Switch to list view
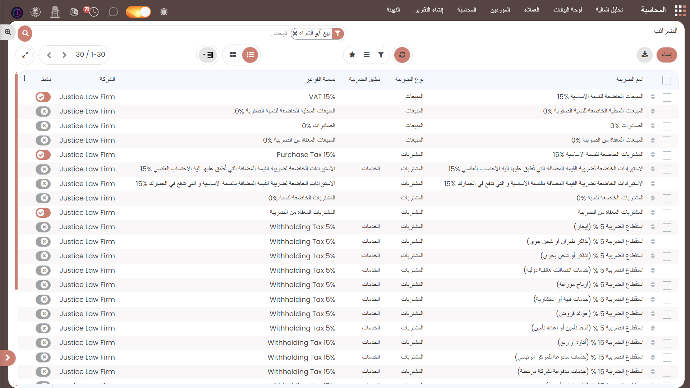Image resolution: width=690 pixels, height=388 pixels. pos(250,55)
